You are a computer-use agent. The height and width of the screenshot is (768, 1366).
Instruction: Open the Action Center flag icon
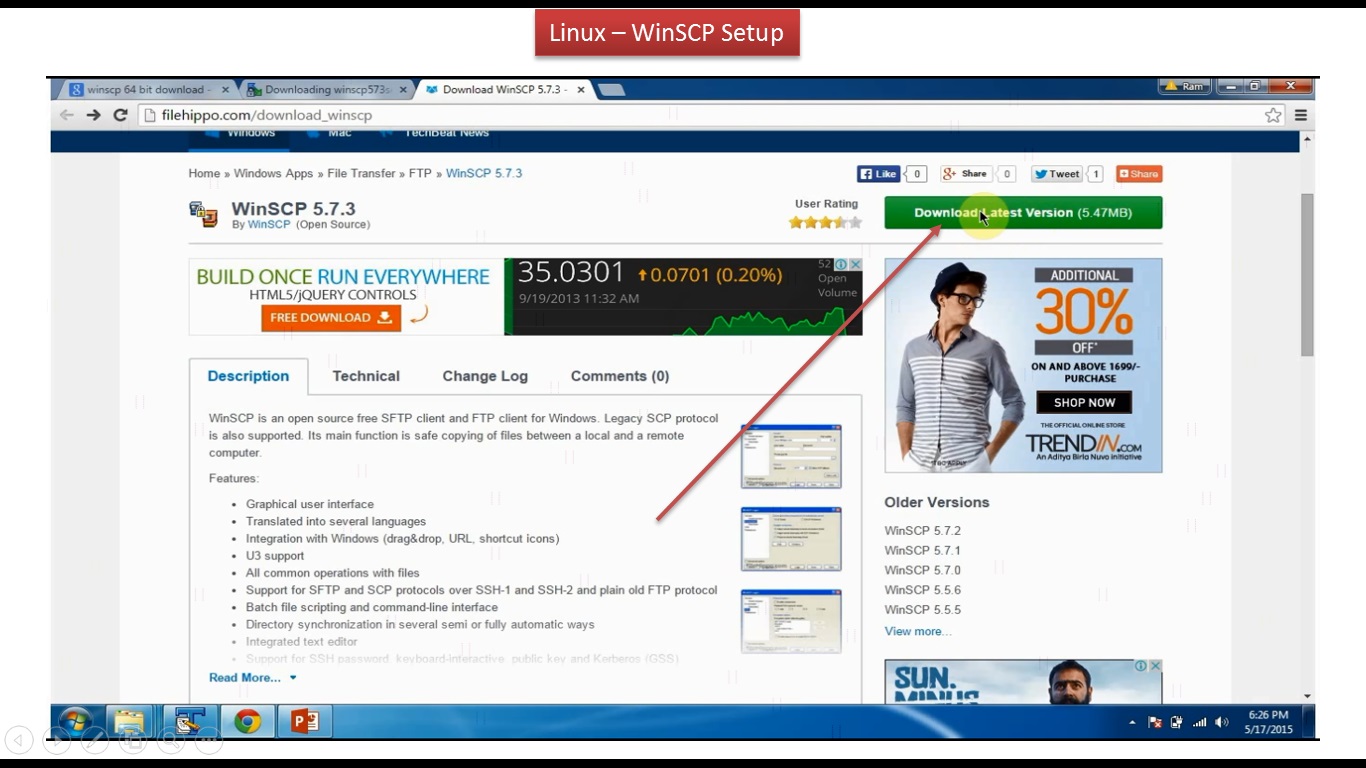(1154, 722)
